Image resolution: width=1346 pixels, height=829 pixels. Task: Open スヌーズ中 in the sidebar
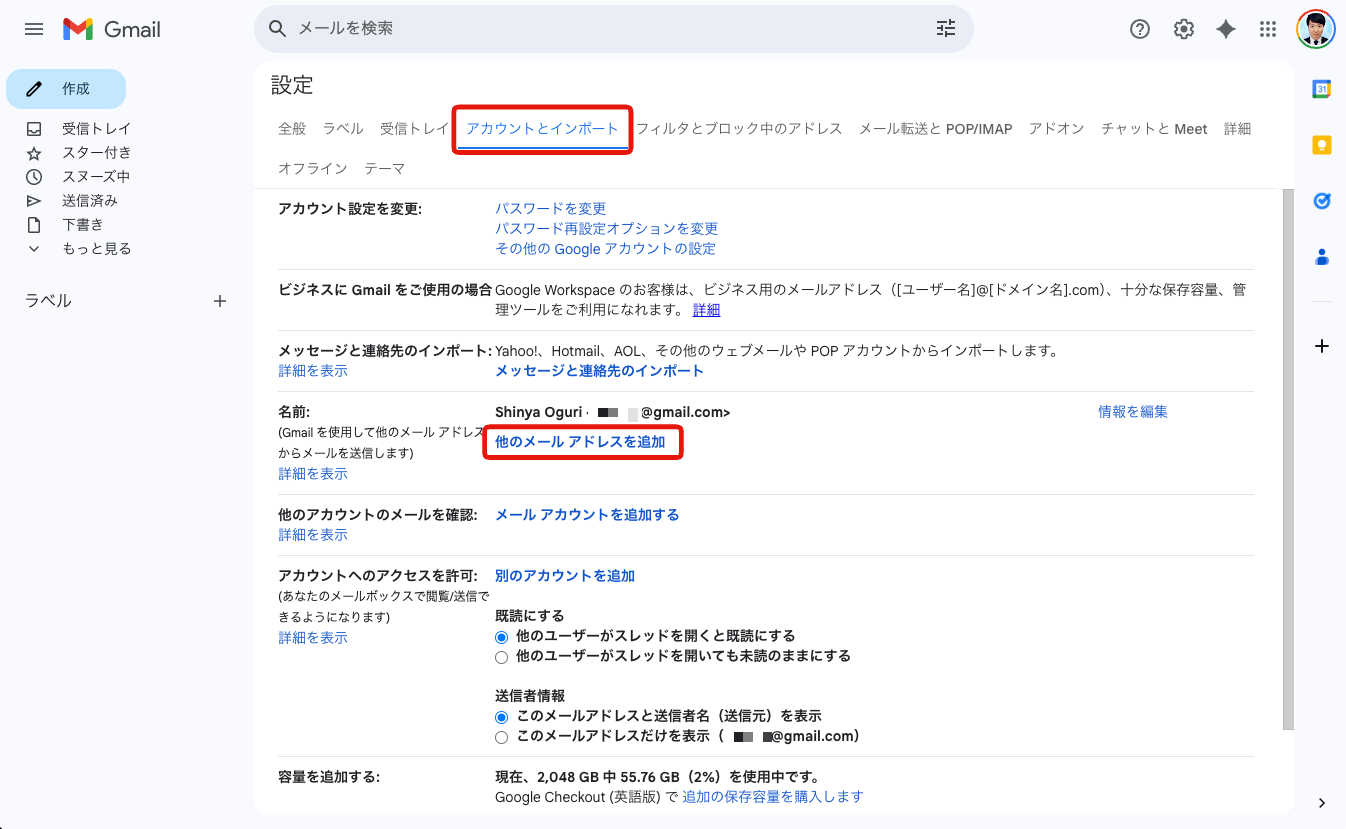click(x=96, y=177)
